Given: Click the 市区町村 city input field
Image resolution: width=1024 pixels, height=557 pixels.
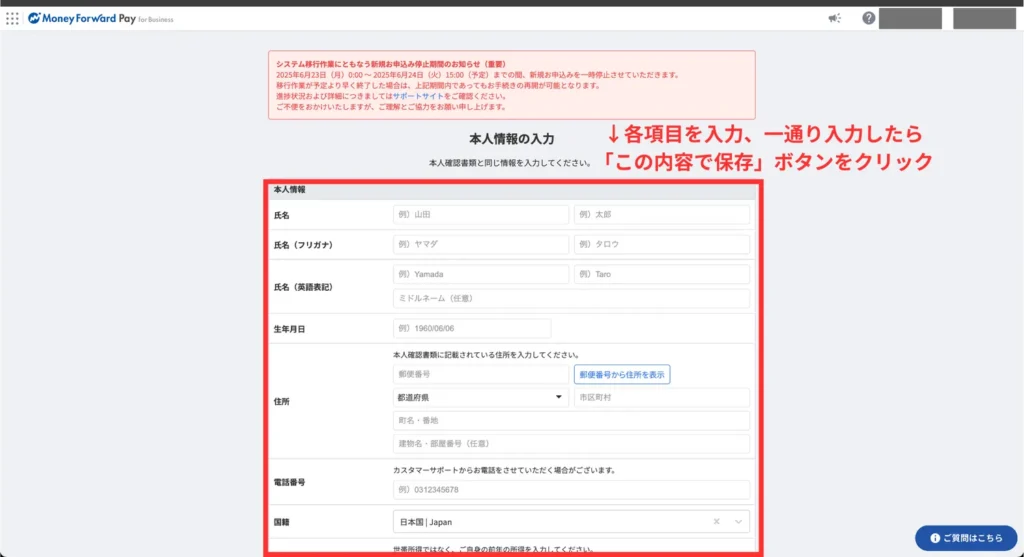Looking at the screenshot, I should 661,398.
